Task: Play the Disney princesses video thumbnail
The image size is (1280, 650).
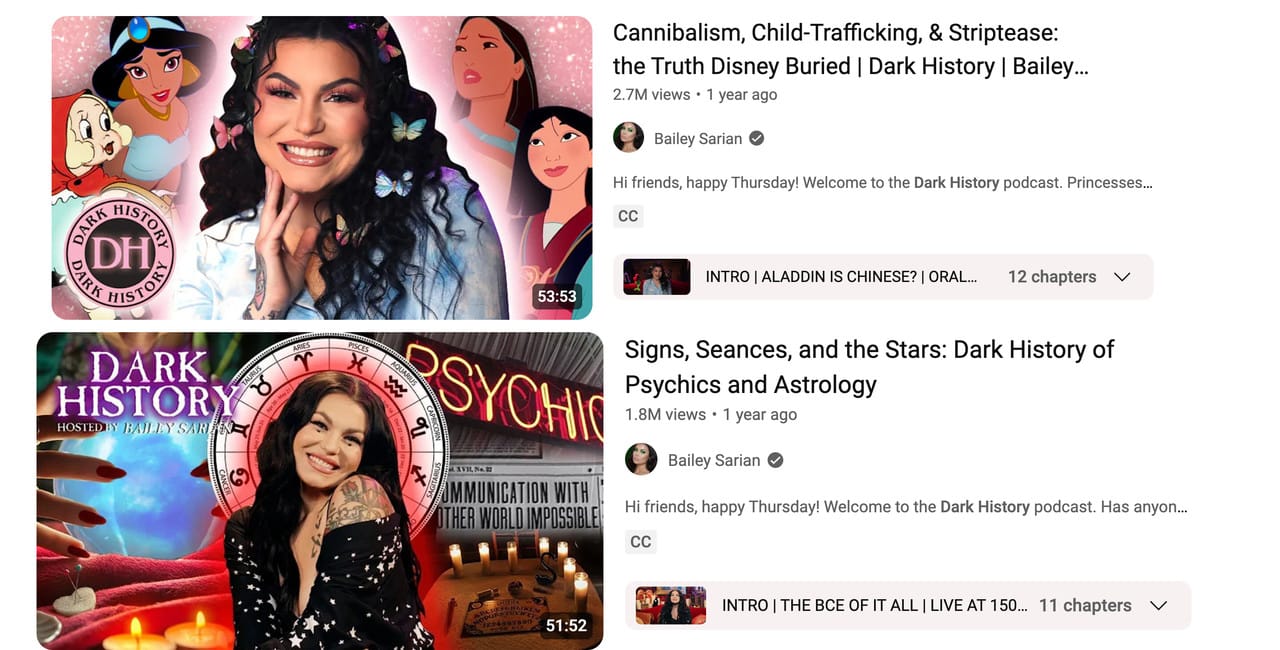Action: coord(322,168)
